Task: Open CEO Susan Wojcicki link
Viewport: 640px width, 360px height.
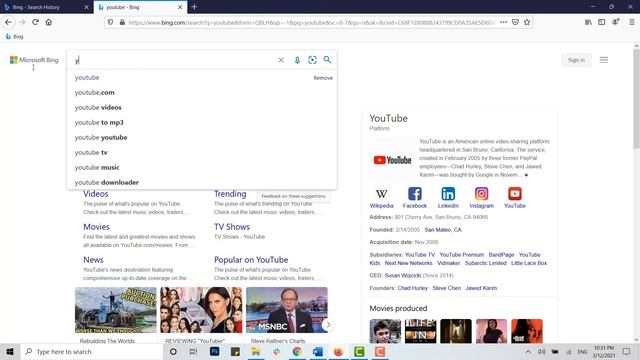Action: (402, 276)
